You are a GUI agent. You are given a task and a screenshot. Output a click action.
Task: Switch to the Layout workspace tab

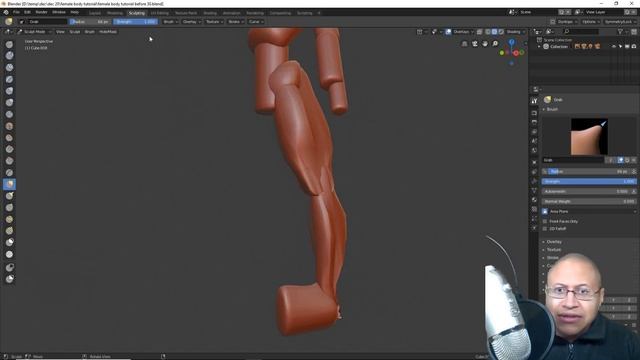pyautogui.click(x=95, y=13)
